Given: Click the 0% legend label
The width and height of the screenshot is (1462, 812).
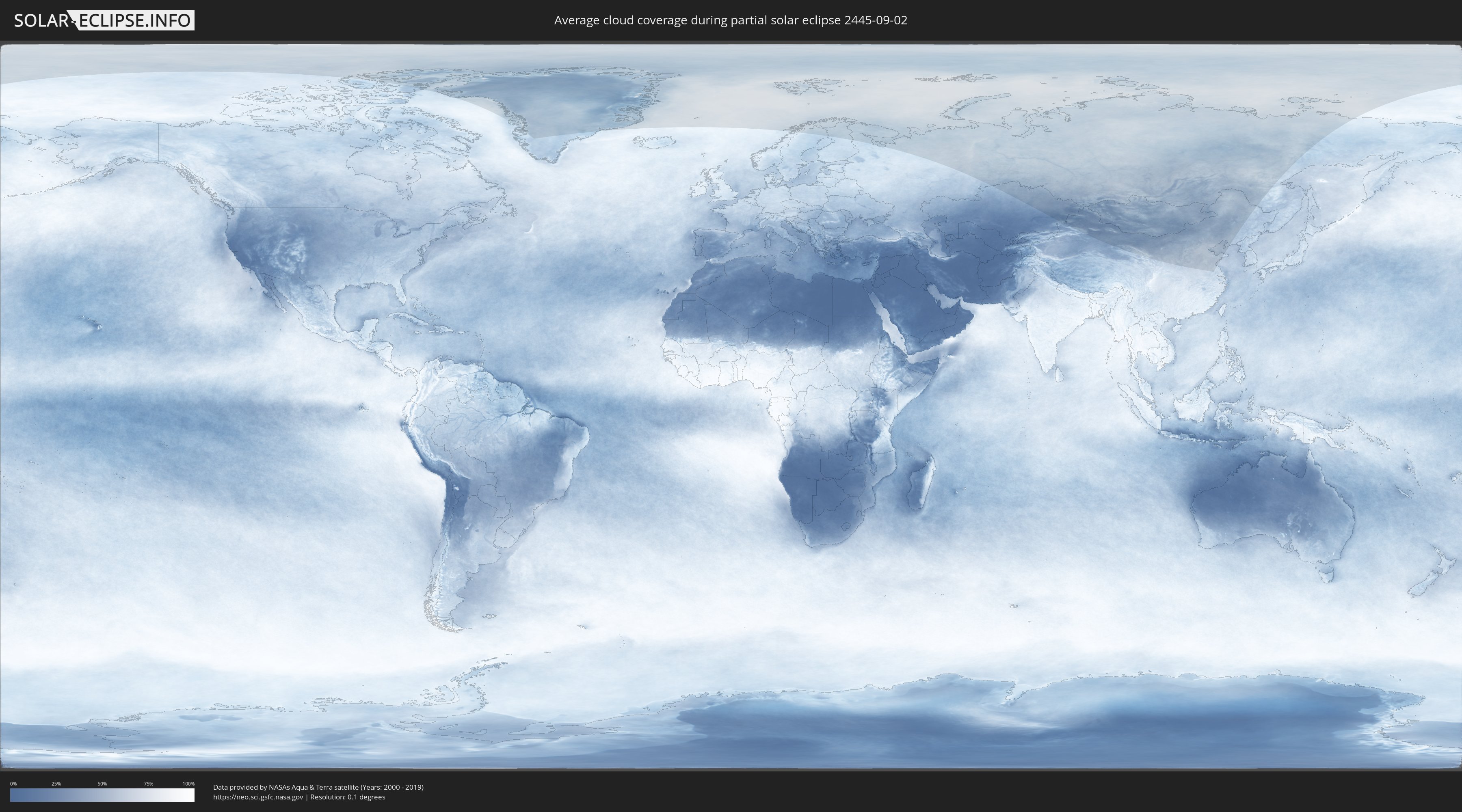Looking at the screenshot, I should pos(14,784).
